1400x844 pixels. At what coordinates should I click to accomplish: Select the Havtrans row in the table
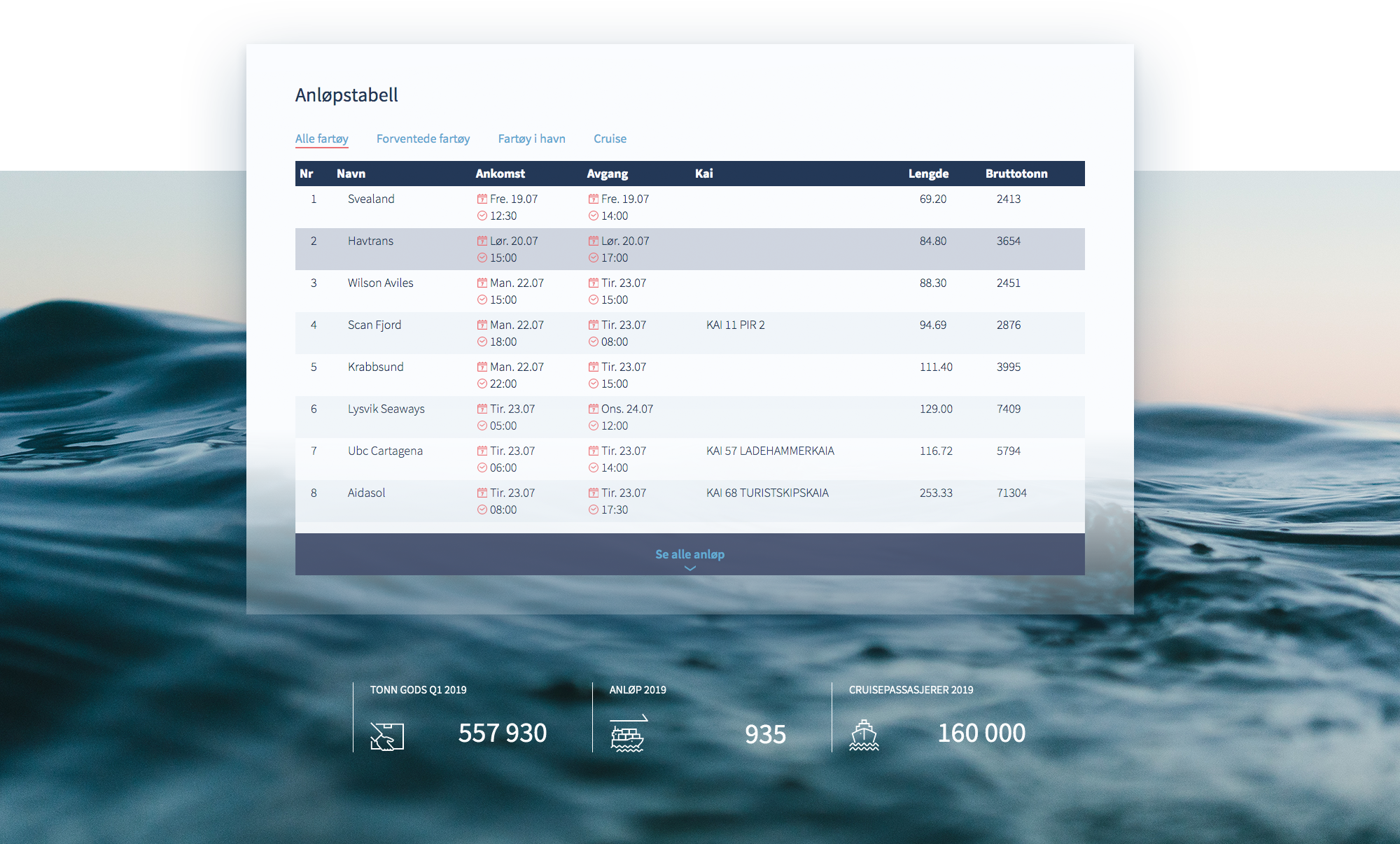[370, 241]
